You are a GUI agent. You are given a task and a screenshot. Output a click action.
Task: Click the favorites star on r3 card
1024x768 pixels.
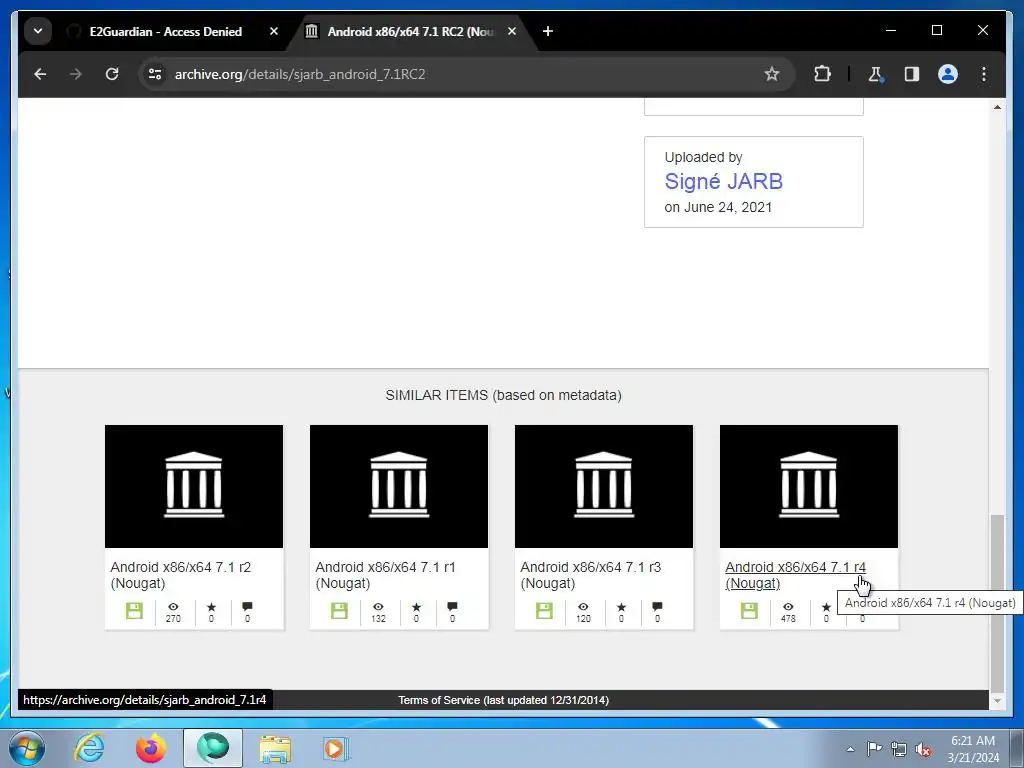[x=621, y=607]
